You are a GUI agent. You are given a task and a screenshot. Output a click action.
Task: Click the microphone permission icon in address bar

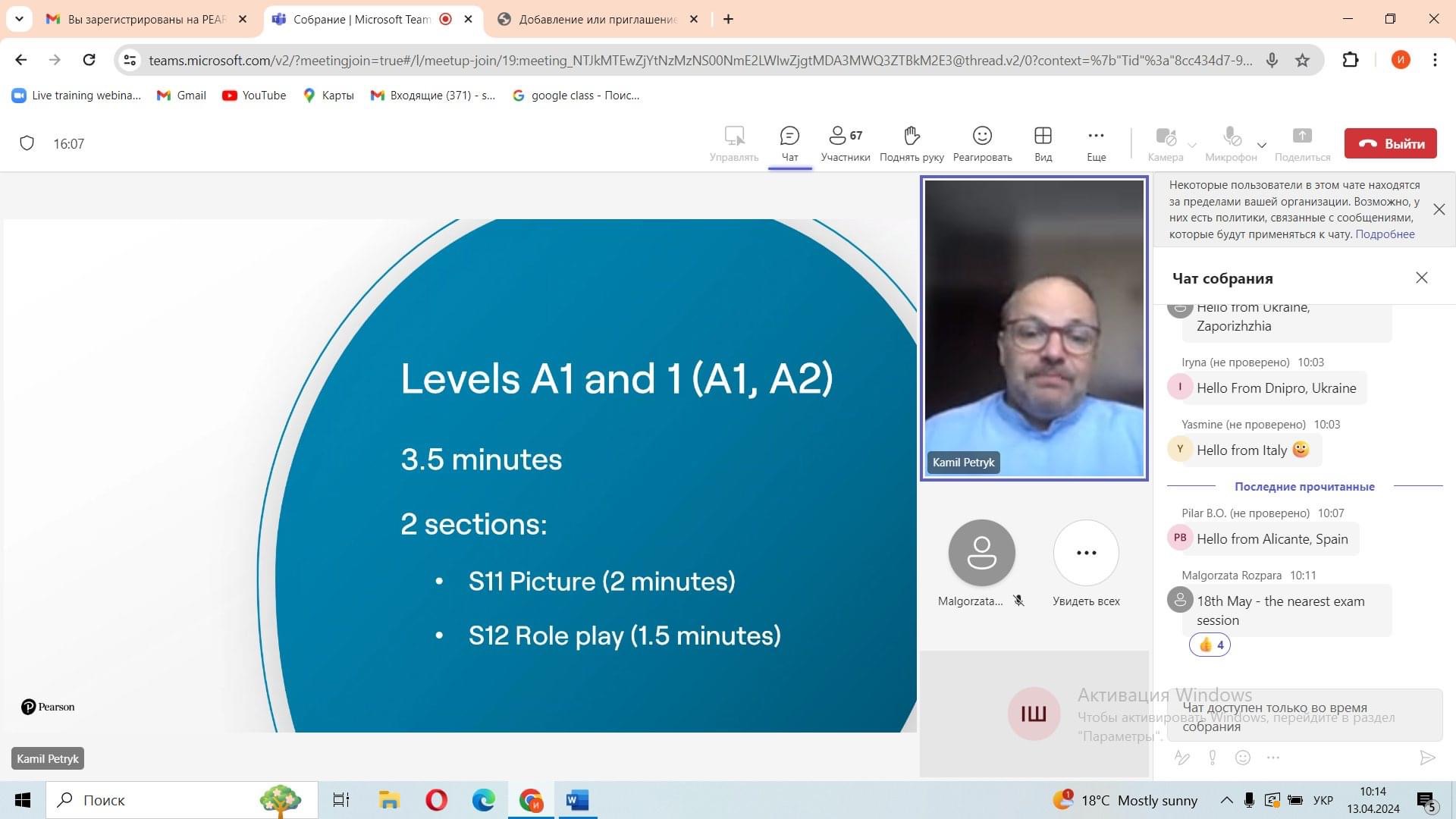click(1272, 60)
